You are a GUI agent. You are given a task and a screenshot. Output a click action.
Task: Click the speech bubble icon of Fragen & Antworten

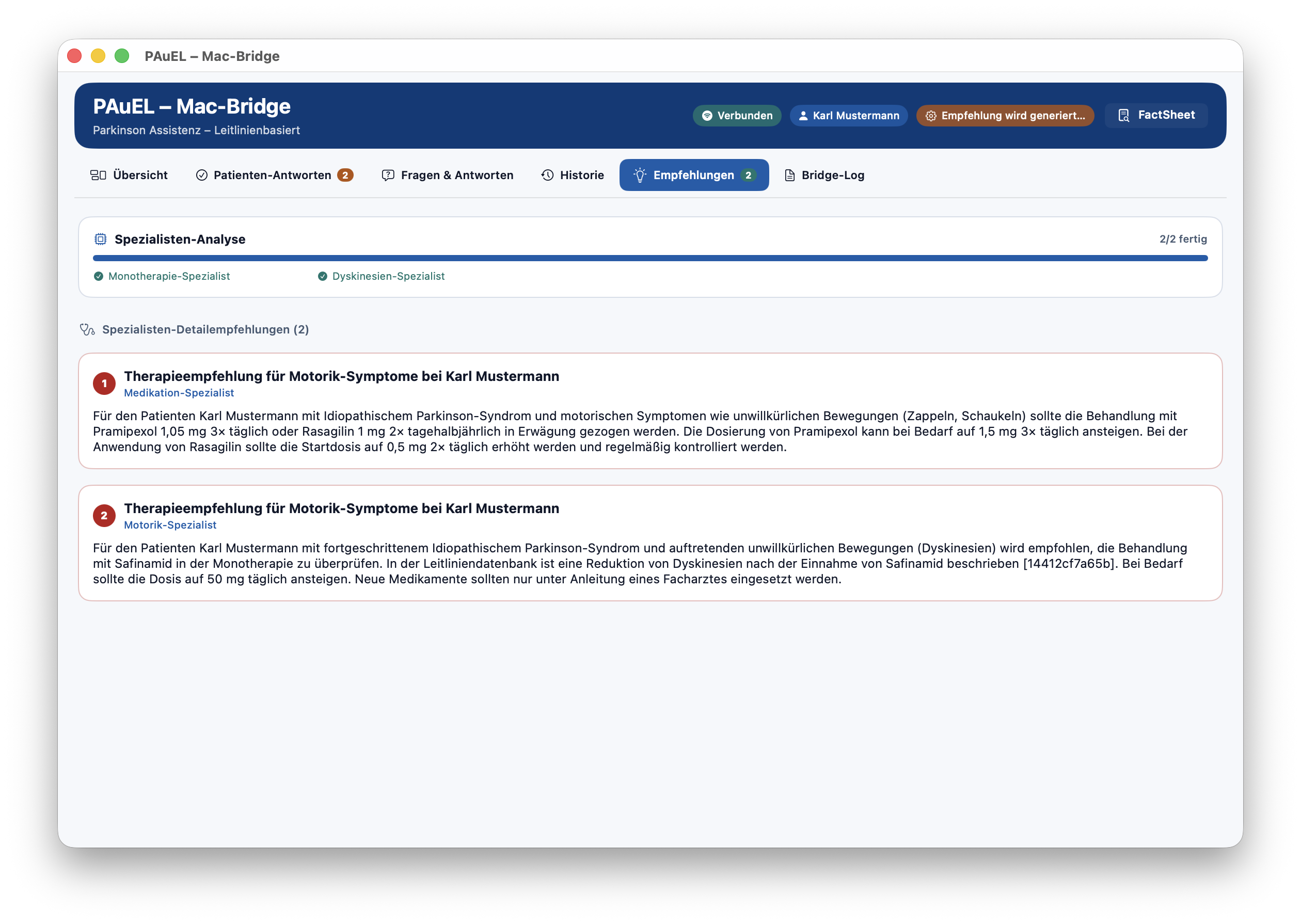[x=387, y=175]
